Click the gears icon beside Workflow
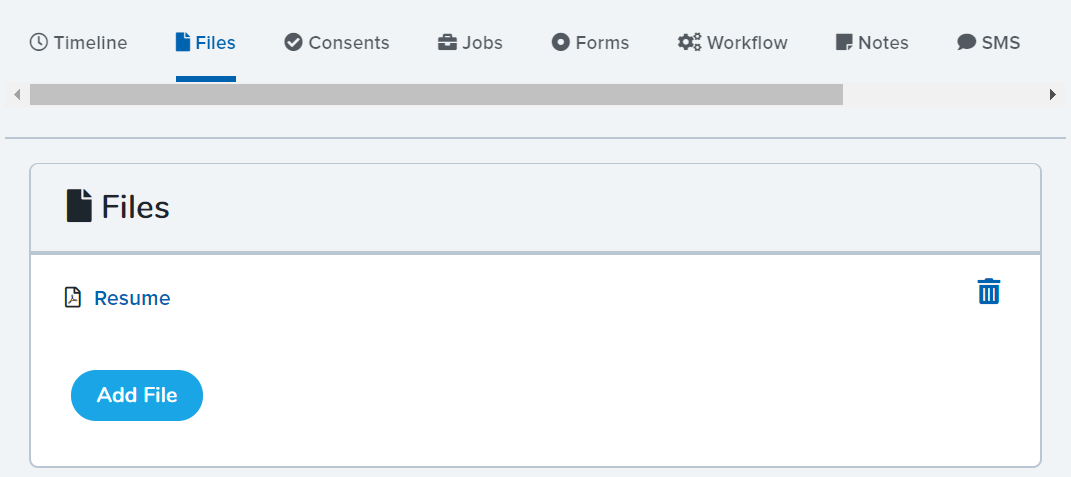 pyautogui.click(x=690, y=42)
